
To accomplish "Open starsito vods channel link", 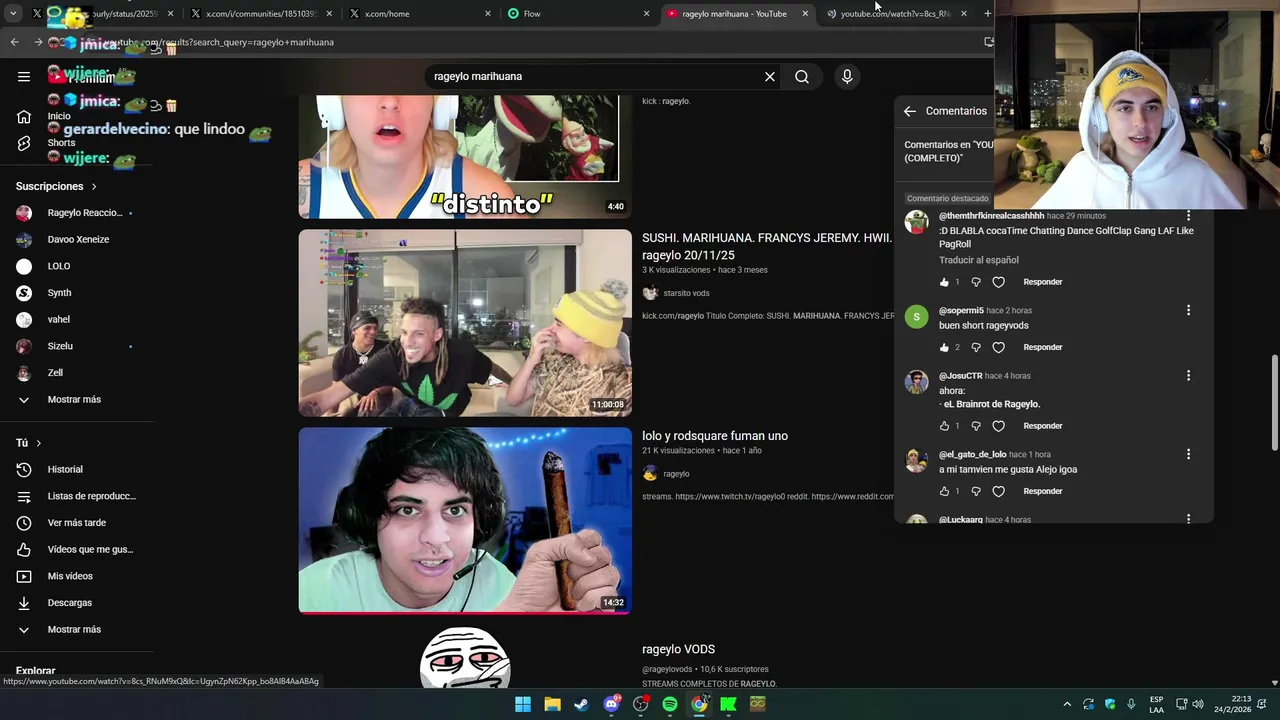I will pos(686,293).
